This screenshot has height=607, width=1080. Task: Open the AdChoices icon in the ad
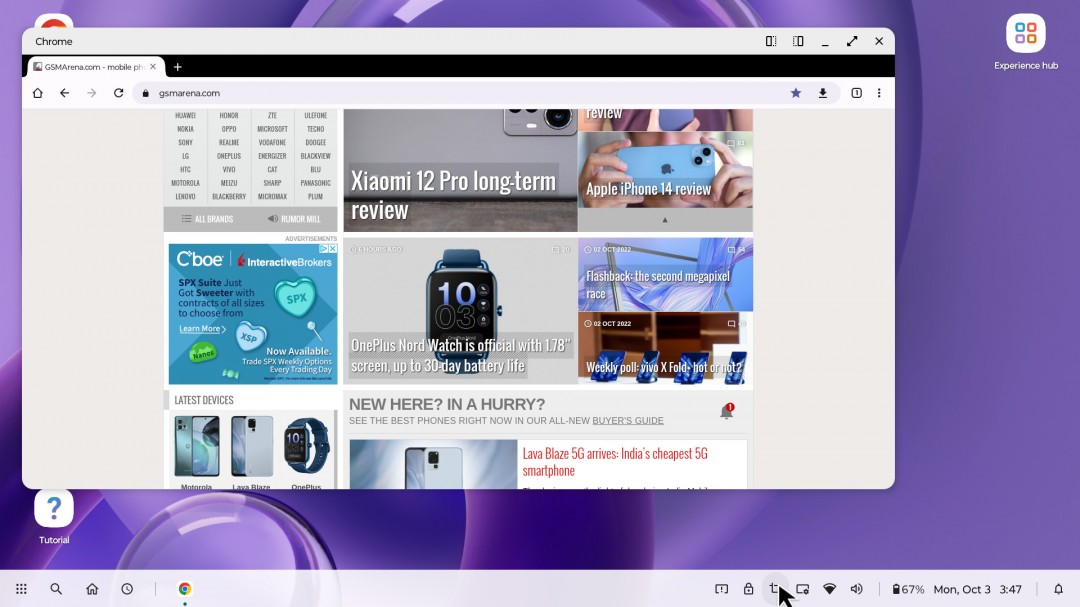(x=324, y=249)
